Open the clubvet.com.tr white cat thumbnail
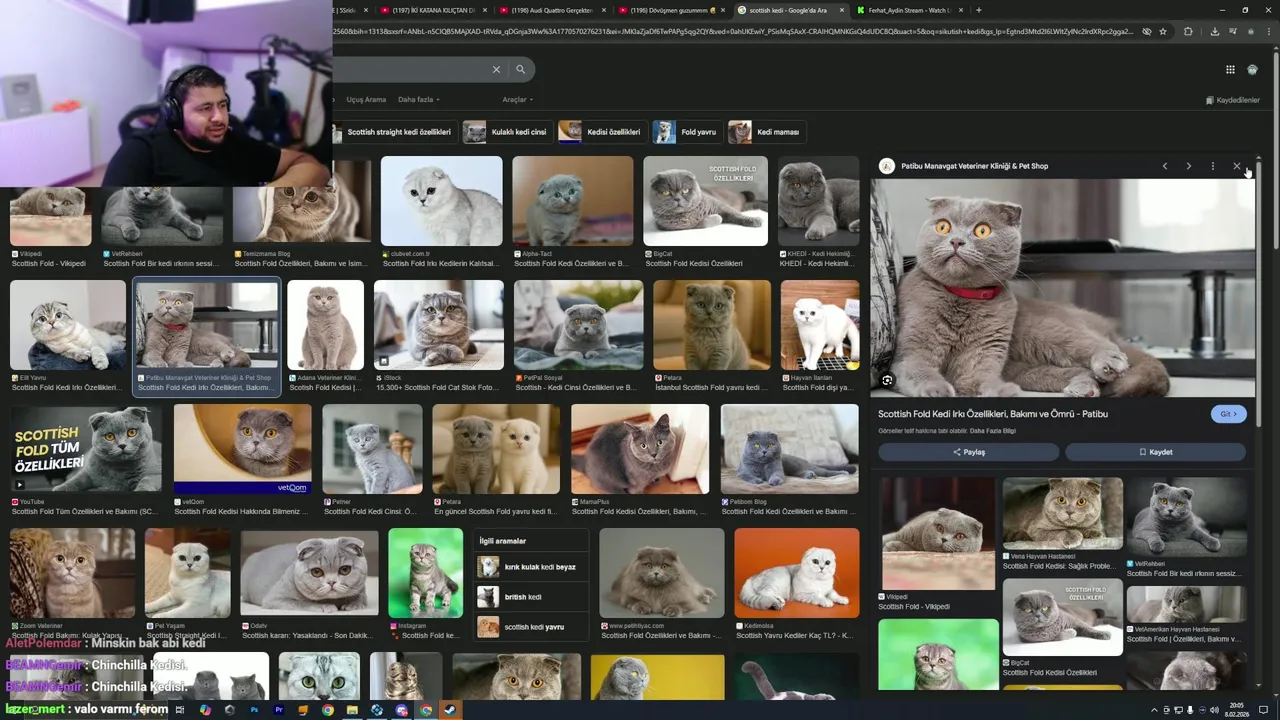 point(441,201)
